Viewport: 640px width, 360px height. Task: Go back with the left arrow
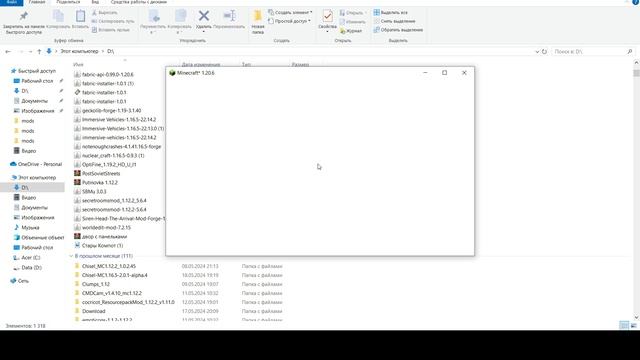point(8,51)
